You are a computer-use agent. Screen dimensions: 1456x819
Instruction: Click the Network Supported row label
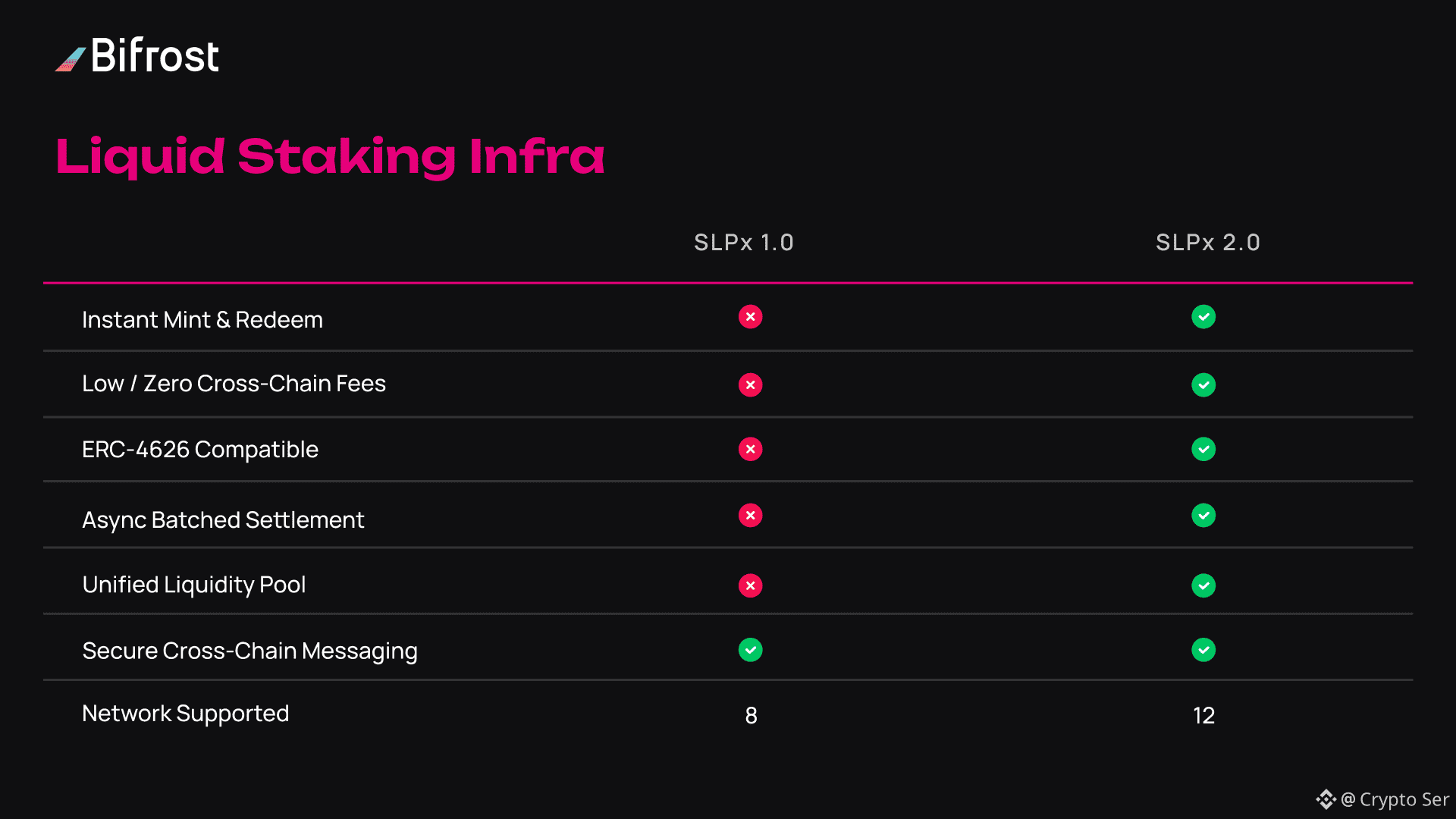pyautogui.click(x=185, y=714)
